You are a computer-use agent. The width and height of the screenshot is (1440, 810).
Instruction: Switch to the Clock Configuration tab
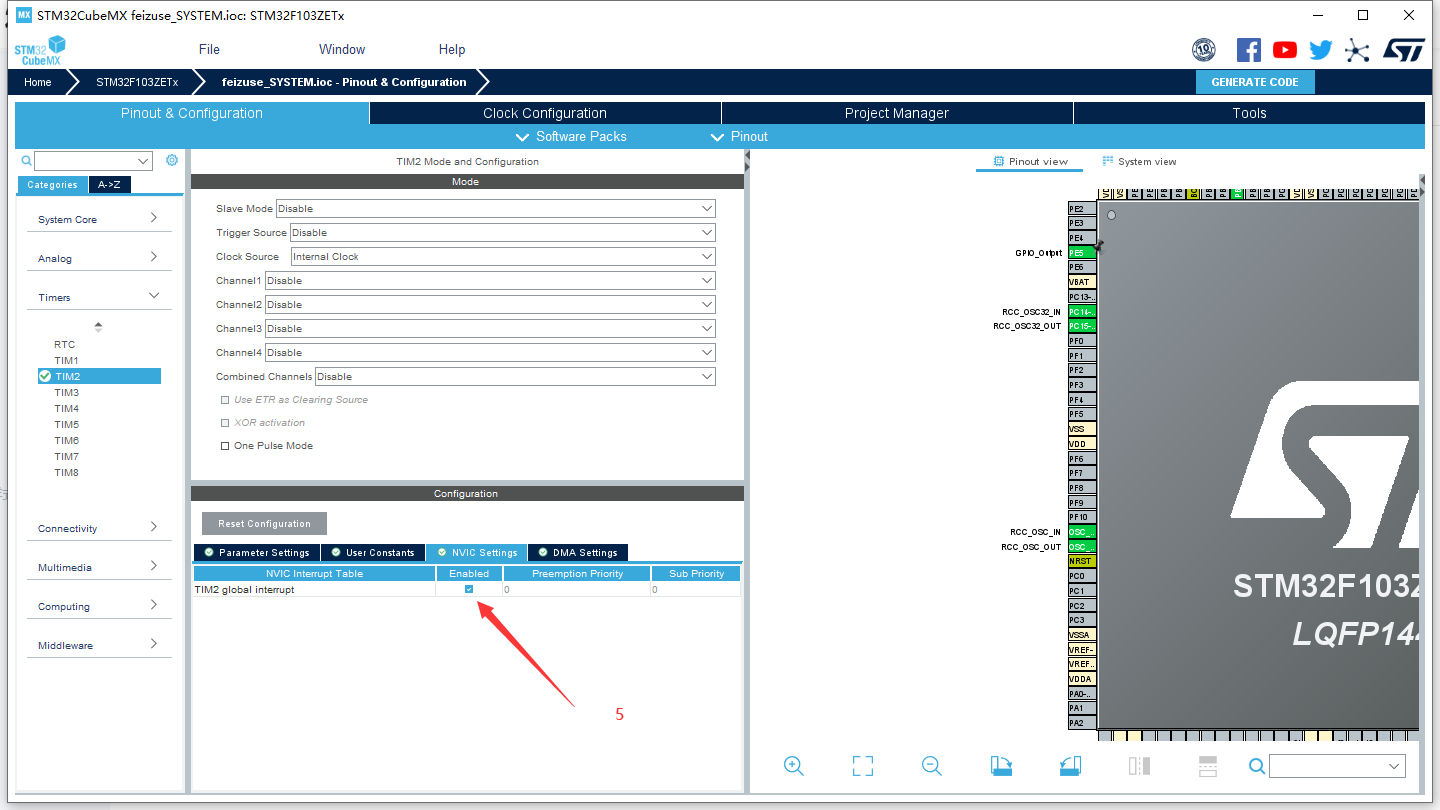545,113
